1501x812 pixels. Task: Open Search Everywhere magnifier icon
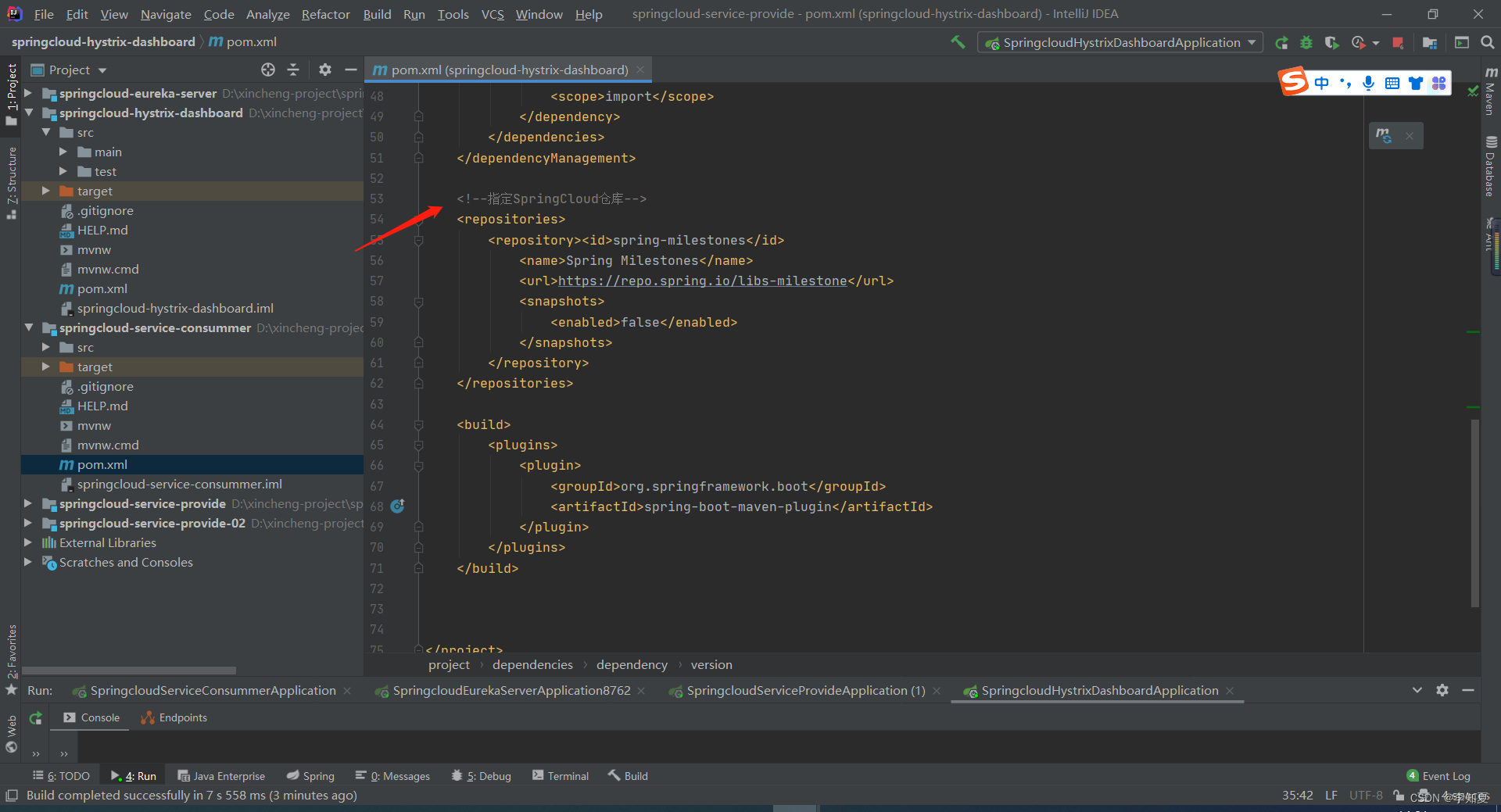tap(1487, 43)
